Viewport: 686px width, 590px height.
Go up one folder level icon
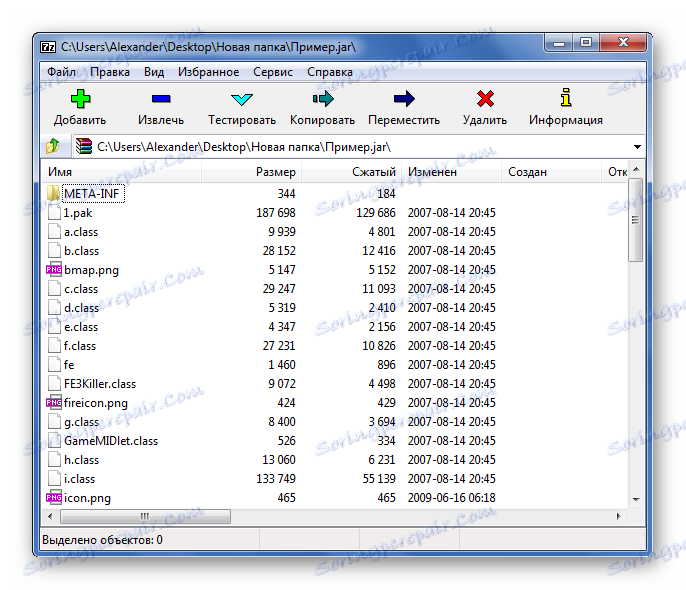coord(53,146)
